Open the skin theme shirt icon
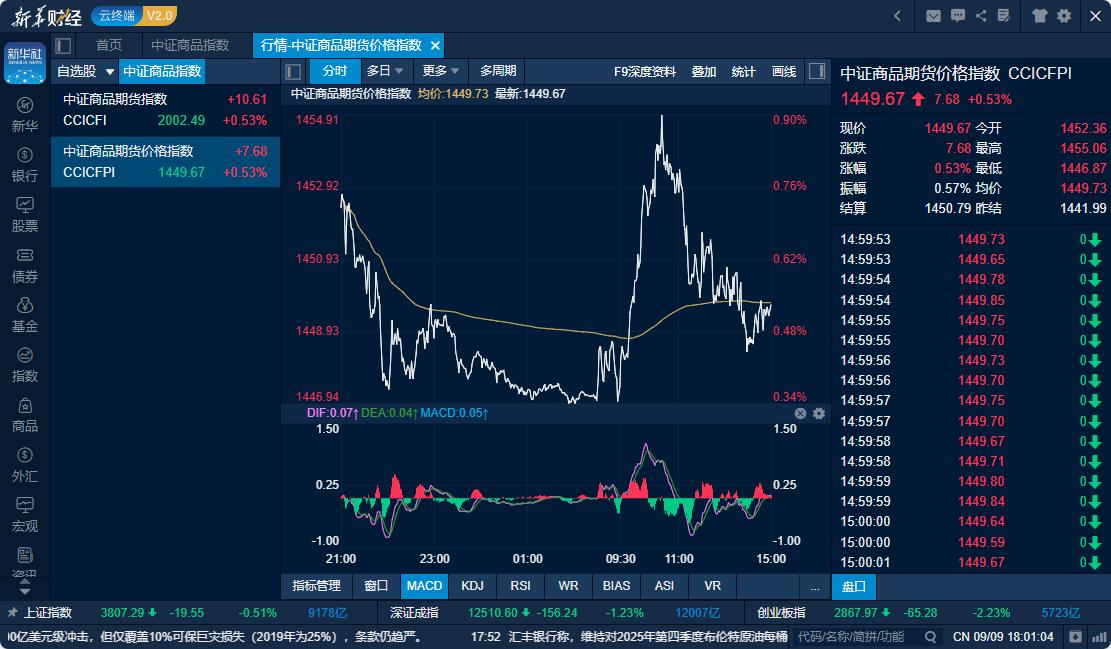This screenshot has height=649, width=1111. [x=1040, y=16]
